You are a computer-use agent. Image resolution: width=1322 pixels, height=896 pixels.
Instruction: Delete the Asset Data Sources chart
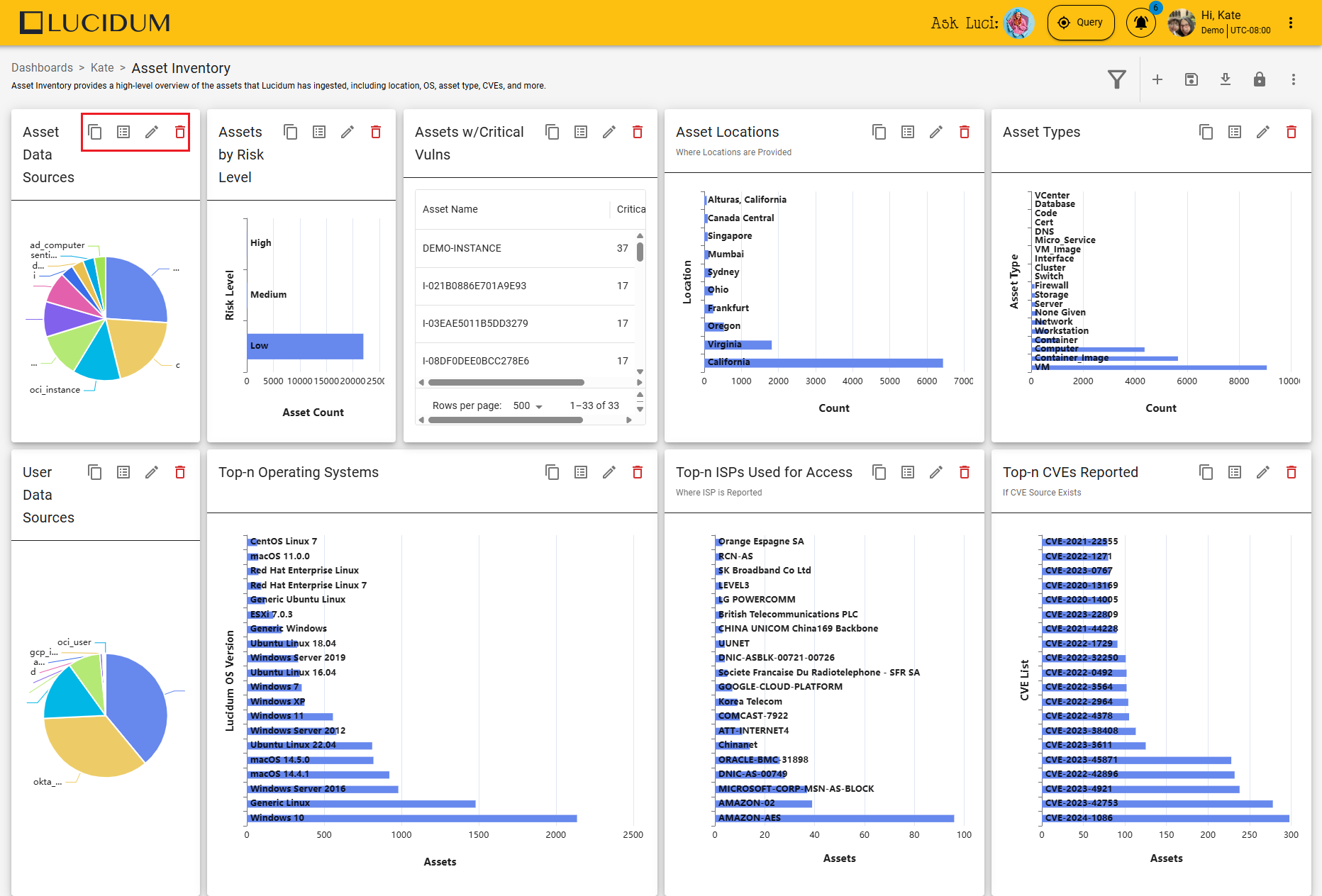pyautogui.click(x=180, y=132)
